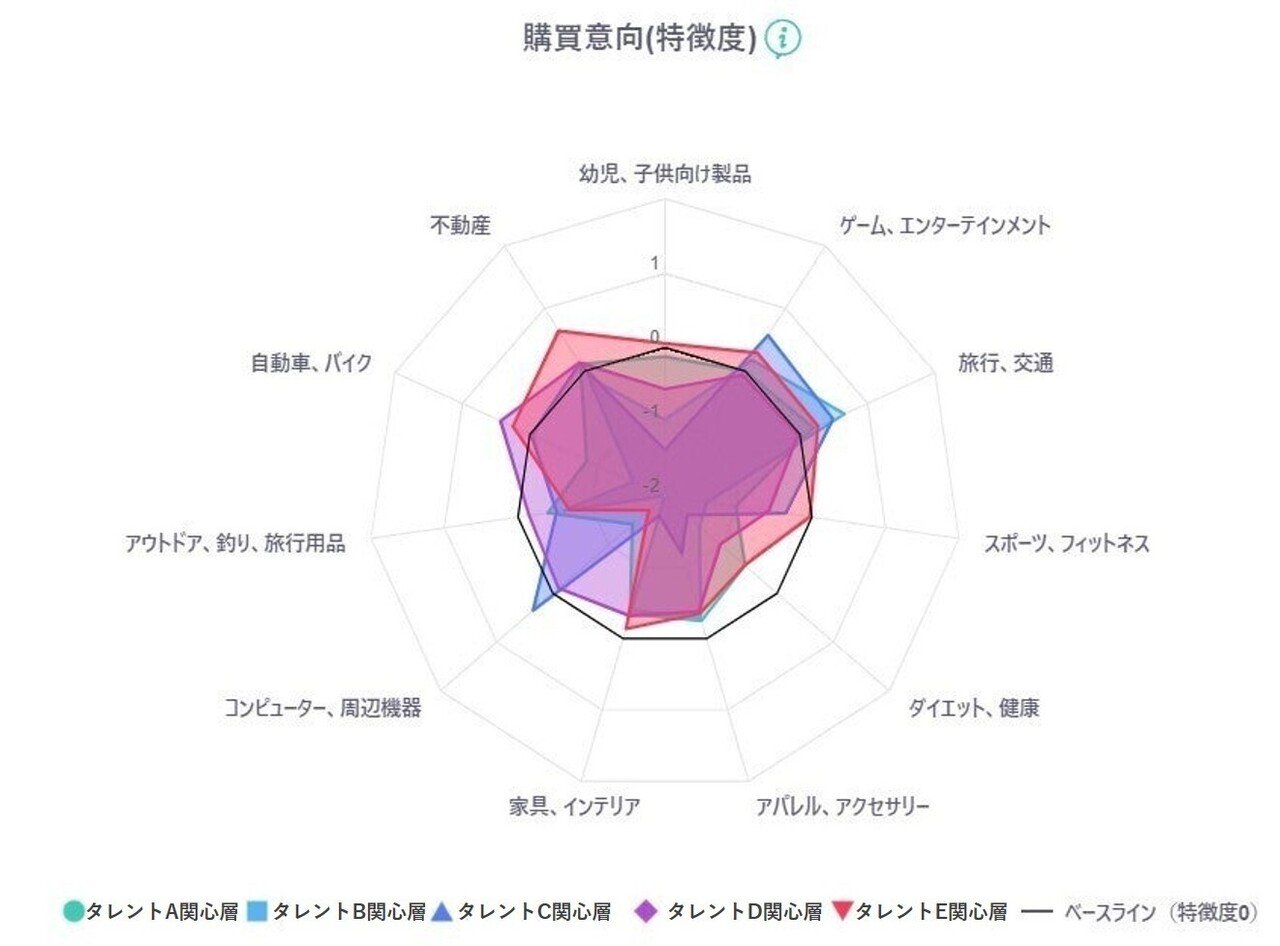Toggle タレントB関心層 legend square icon
Image resolution: width=1280 pixels, height=946 pixels.
(257, 912)
